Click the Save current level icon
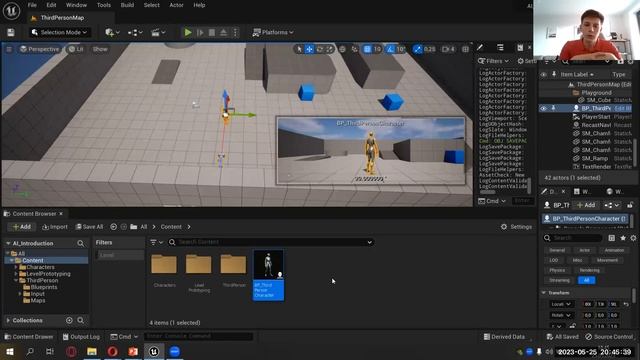Image resolution: width=640 pixels, height=360 pixels. [11, 32]
